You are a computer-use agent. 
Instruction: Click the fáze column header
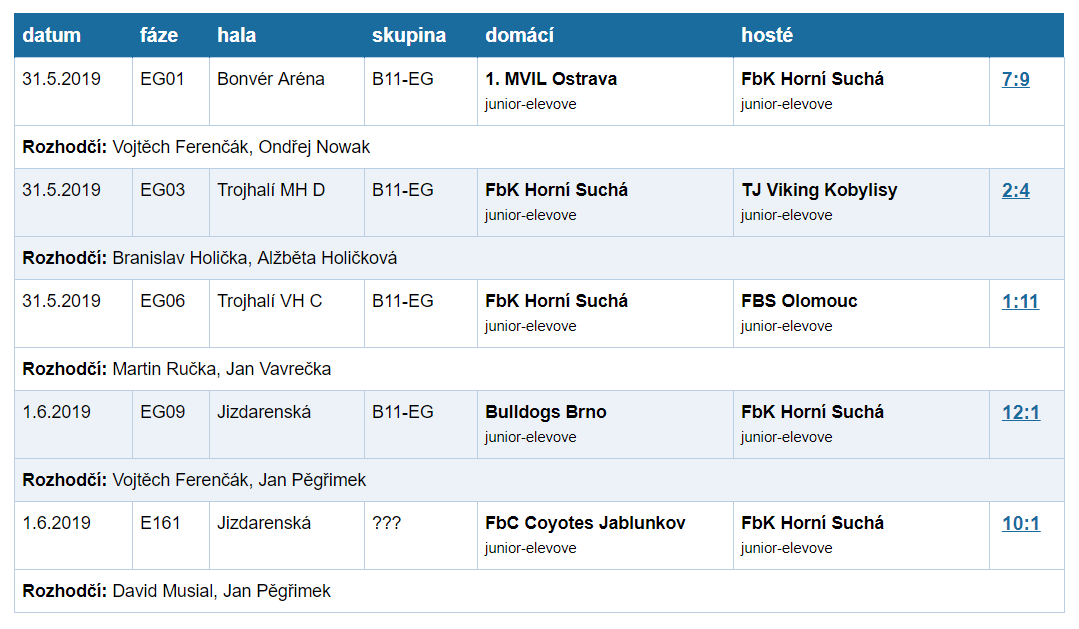point(159,35)
